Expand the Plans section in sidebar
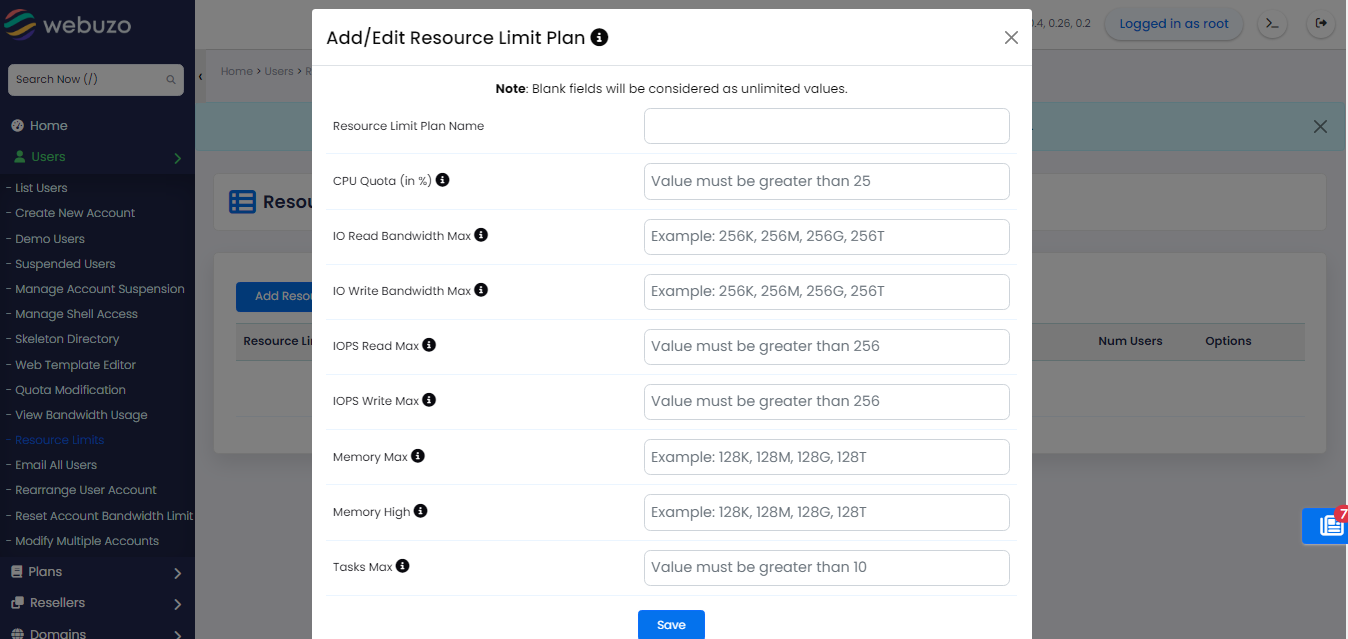The height and width of the screenshot is (639, 1348). 95,571
